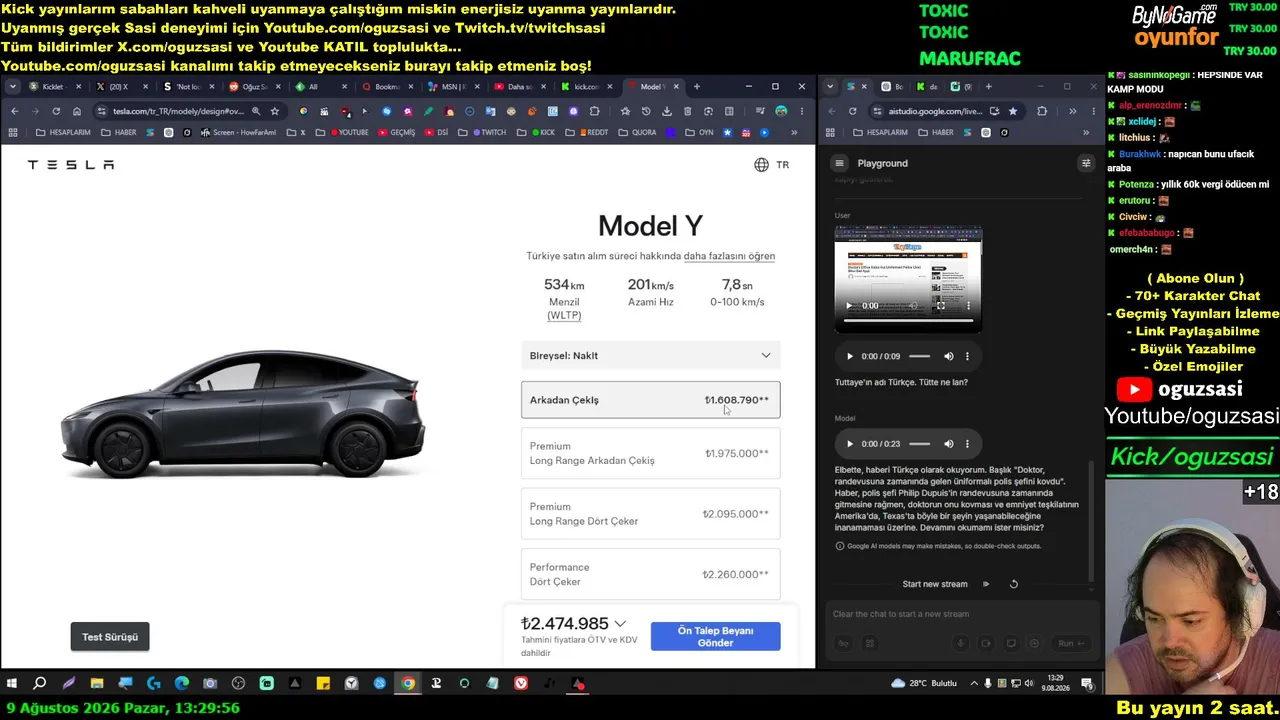Open the tab search dropdown in Tesla window
Screen dimensions: 1280x720
13,87
